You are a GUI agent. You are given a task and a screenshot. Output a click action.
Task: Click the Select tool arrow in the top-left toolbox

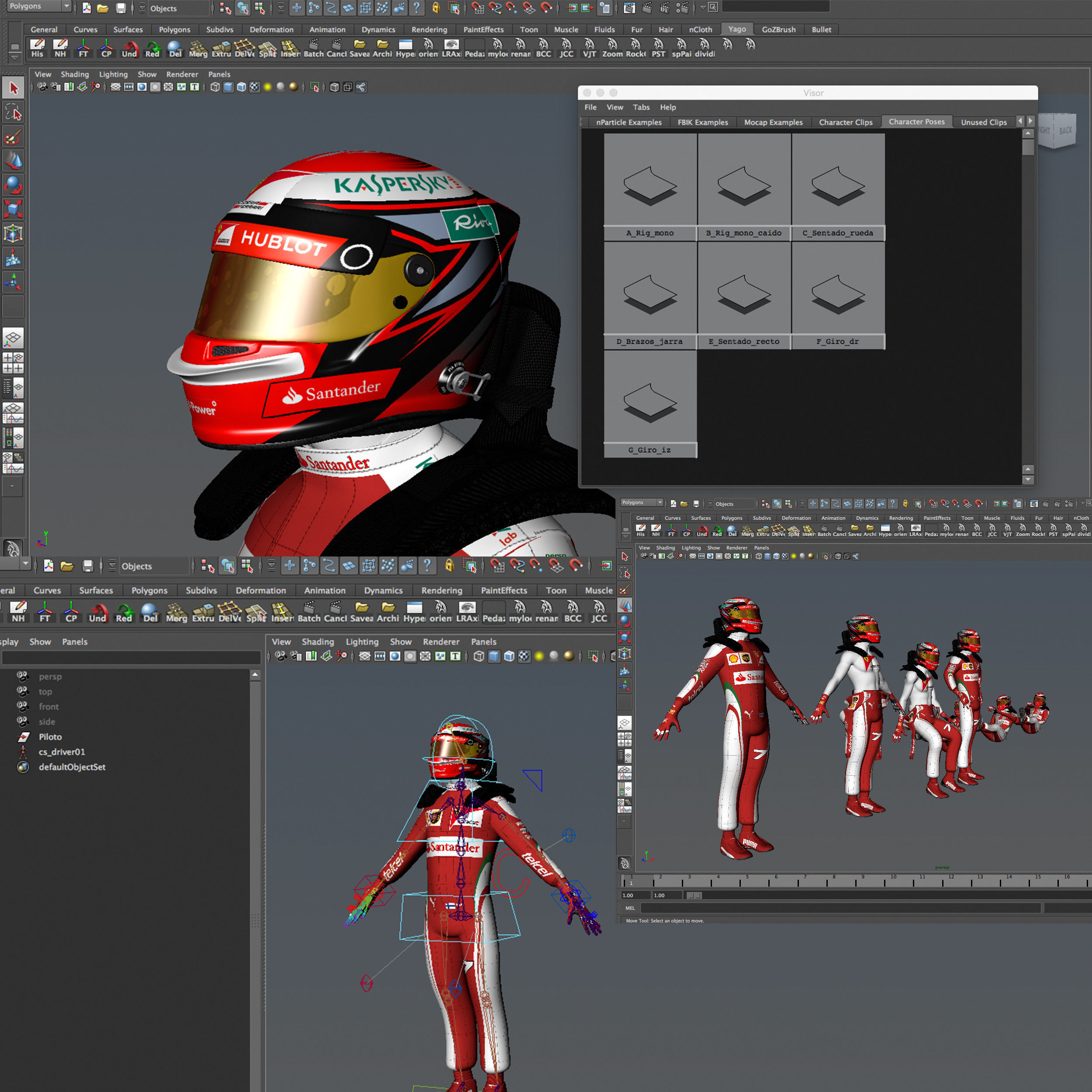click(13, 88)
